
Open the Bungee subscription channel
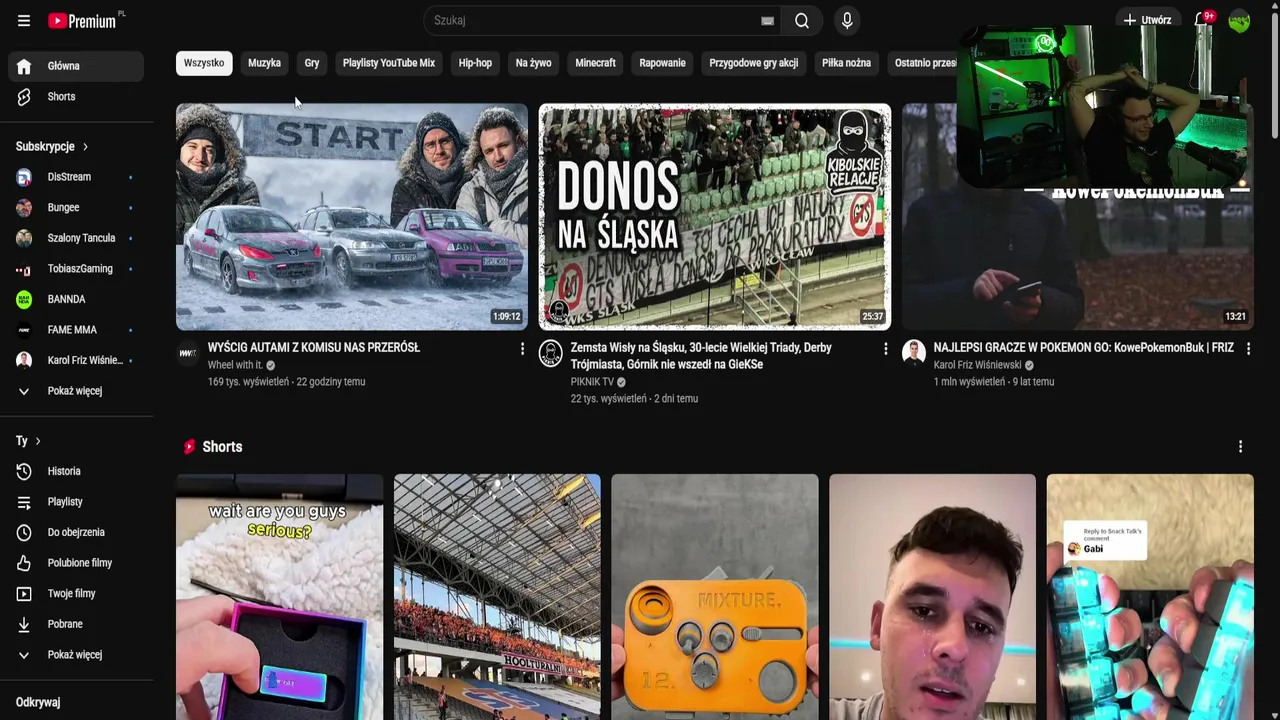point(76,208)
